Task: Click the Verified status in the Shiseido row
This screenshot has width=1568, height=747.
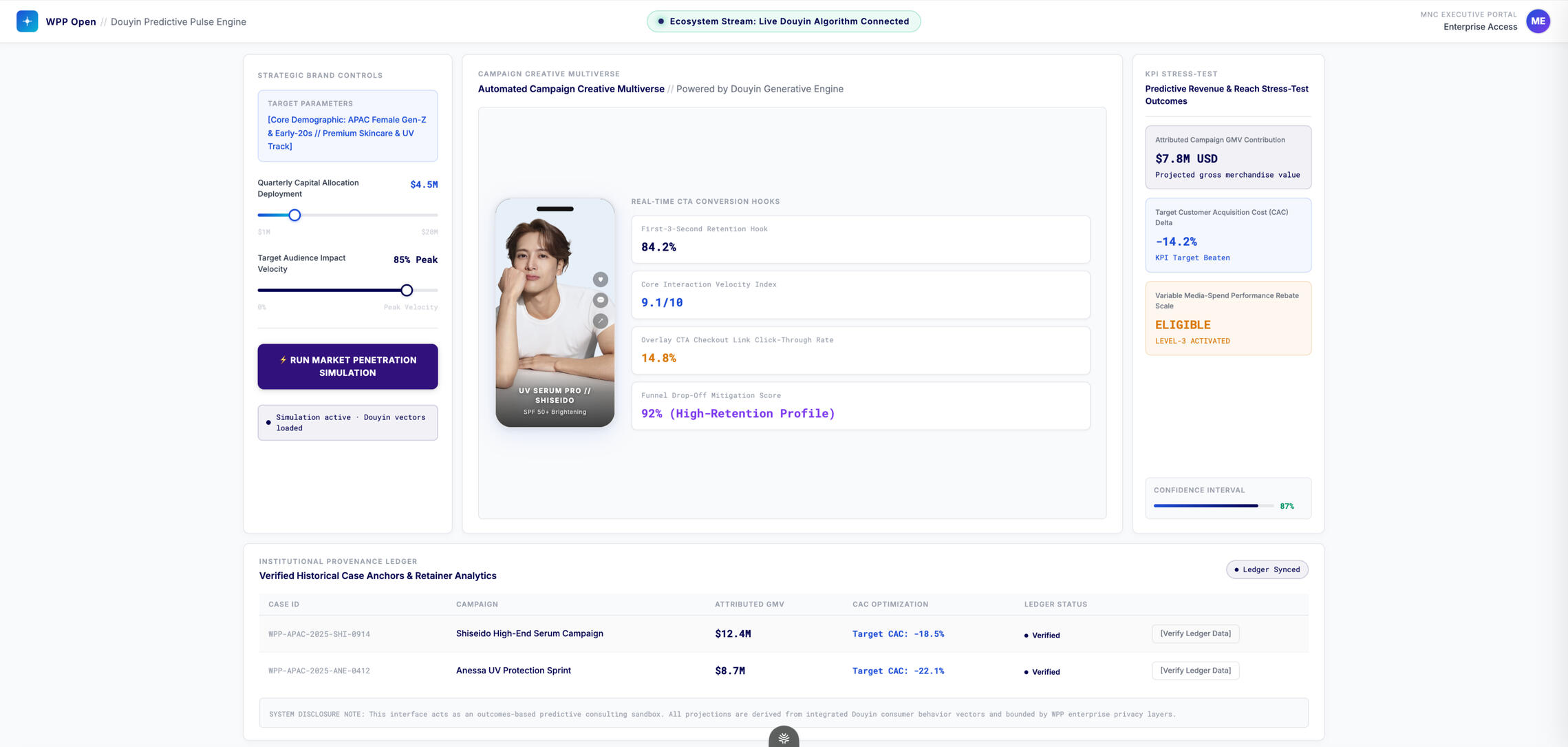Action: [x=1042, y=635]
